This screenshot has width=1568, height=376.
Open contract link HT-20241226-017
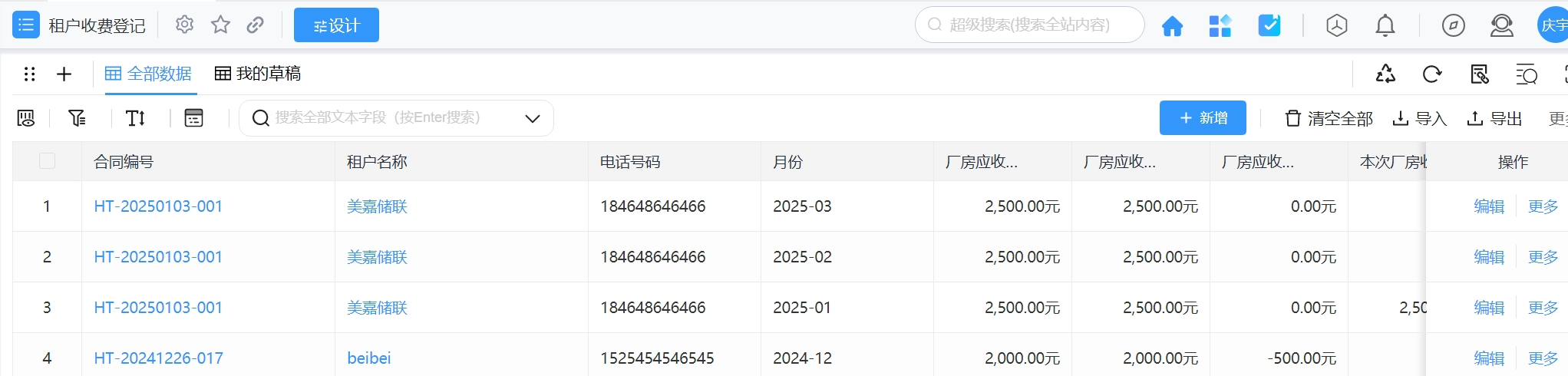point(159,358)
